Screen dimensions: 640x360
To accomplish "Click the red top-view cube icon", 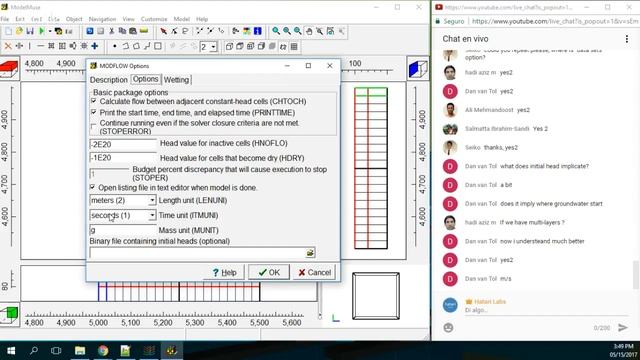I will pos(9,69).
